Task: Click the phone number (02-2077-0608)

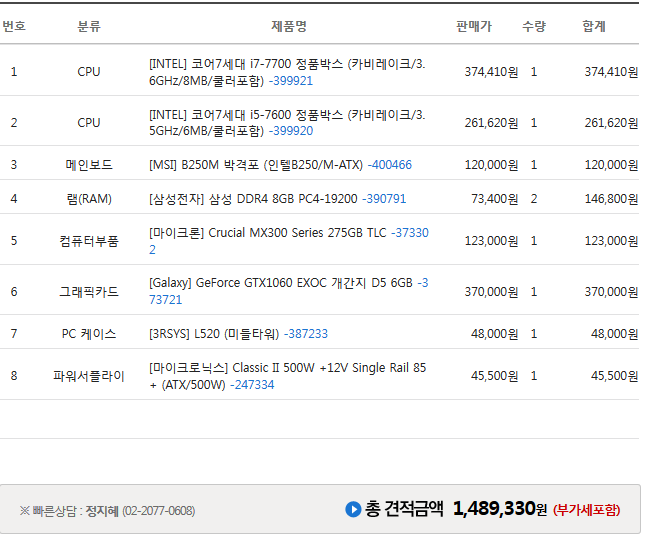Action: [159, 511]
